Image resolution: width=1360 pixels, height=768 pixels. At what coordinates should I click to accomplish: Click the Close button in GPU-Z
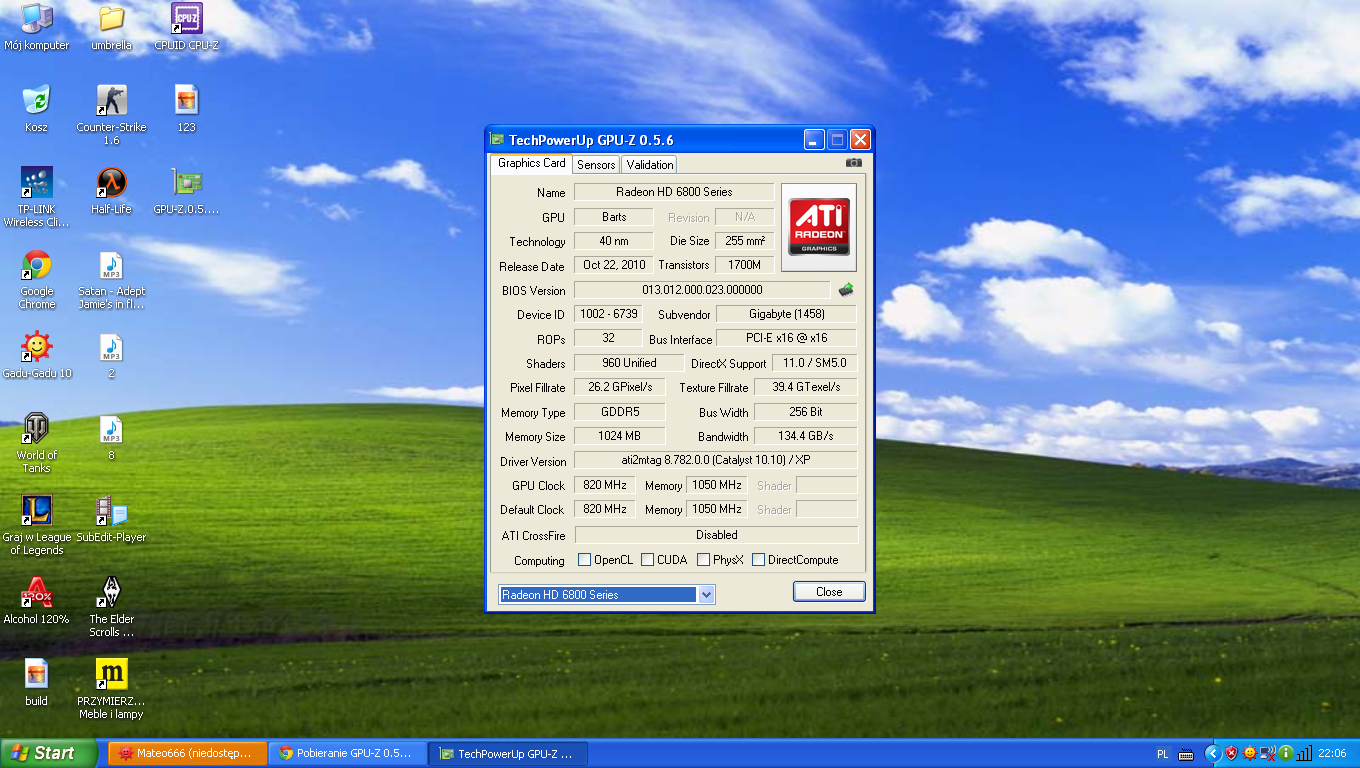pyautogui.click(x=829, y=592)
